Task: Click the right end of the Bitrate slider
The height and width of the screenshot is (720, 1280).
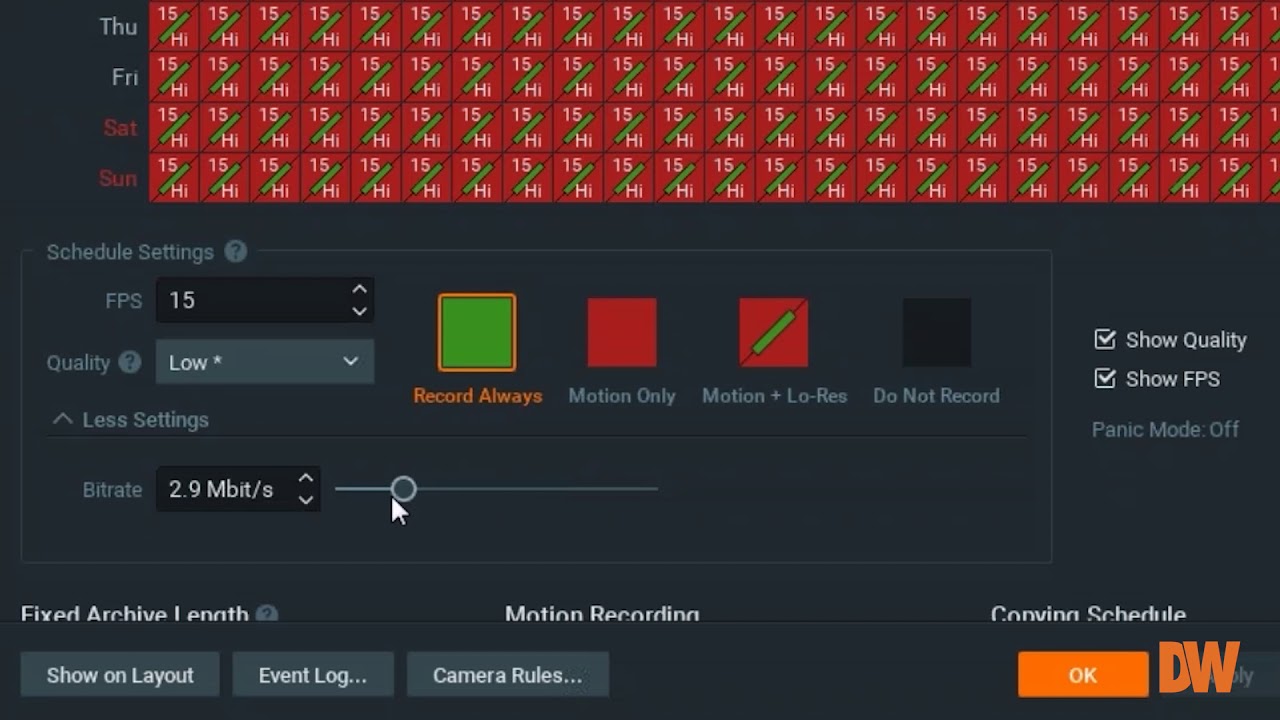Action: [655, 489]
